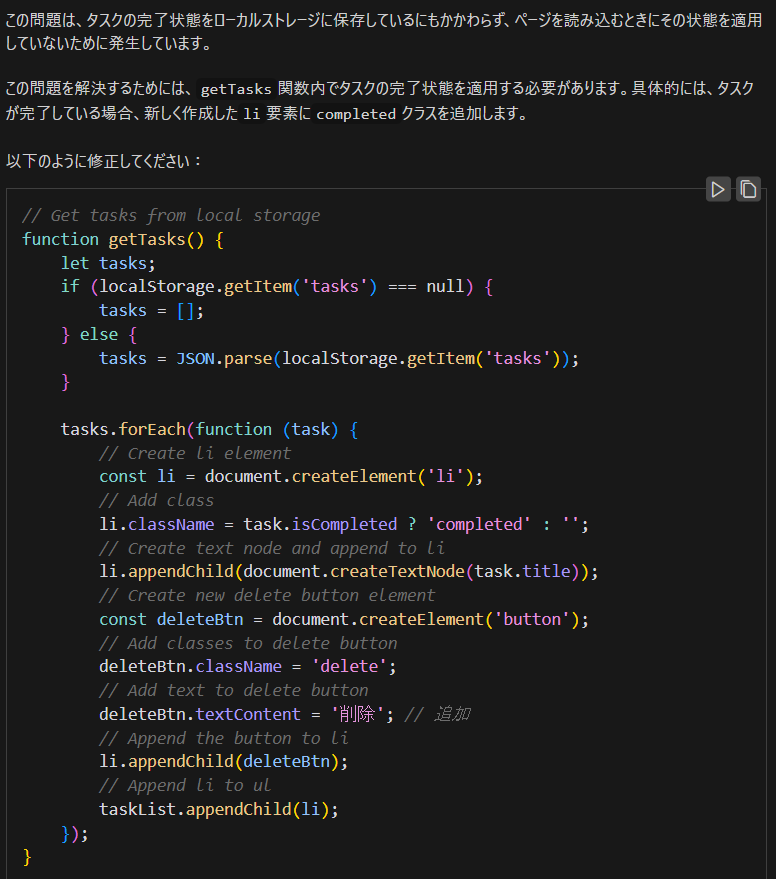The height and width of the screenshot is (879, 776).
Task: Click the forEach method call
Action: pos(152,429)
